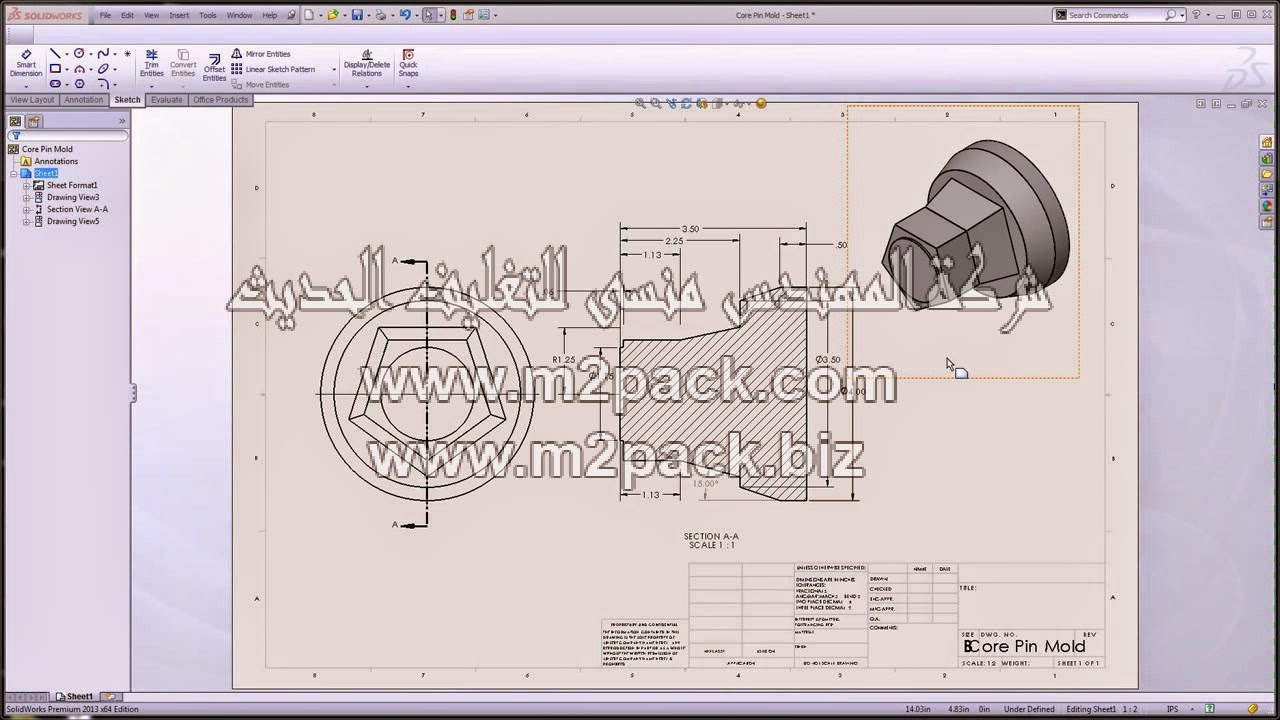Undo the last action
Image resolution: width=1280 pixels, height=720 pixels.
[405, 15]
